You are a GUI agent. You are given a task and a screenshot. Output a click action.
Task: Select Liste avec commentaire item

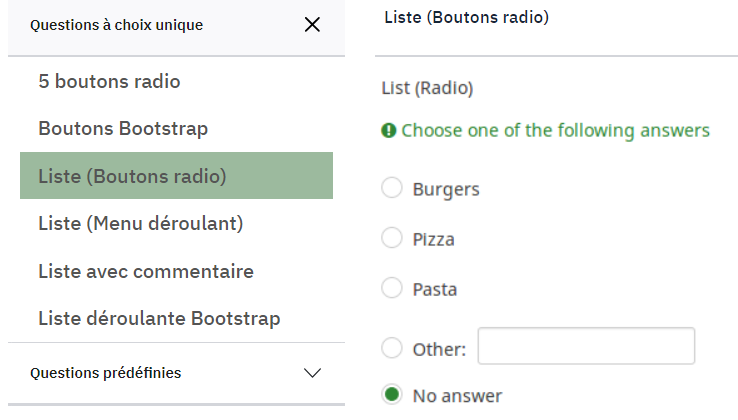[x=146, y=271]
